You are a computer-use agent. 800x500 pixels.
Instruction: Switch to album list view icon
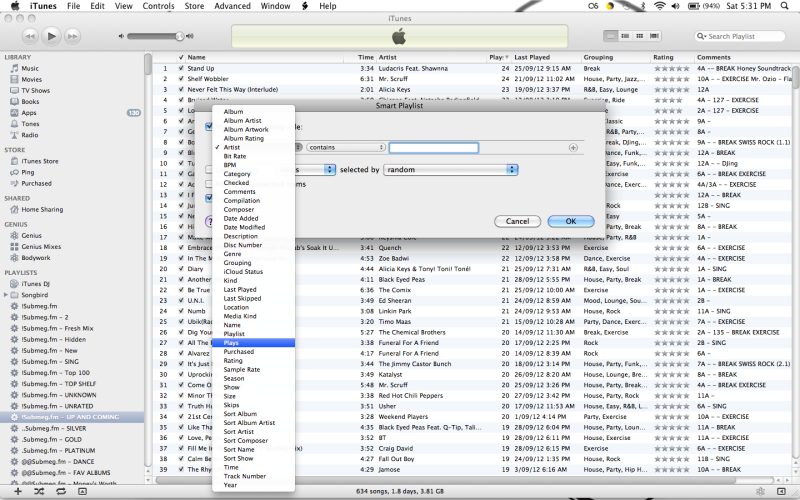[625, 36]
